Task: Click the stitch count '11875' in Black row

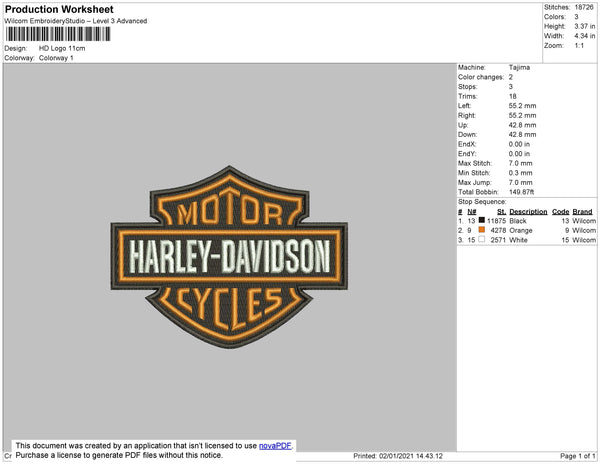Action: click(x=496, y=221)
